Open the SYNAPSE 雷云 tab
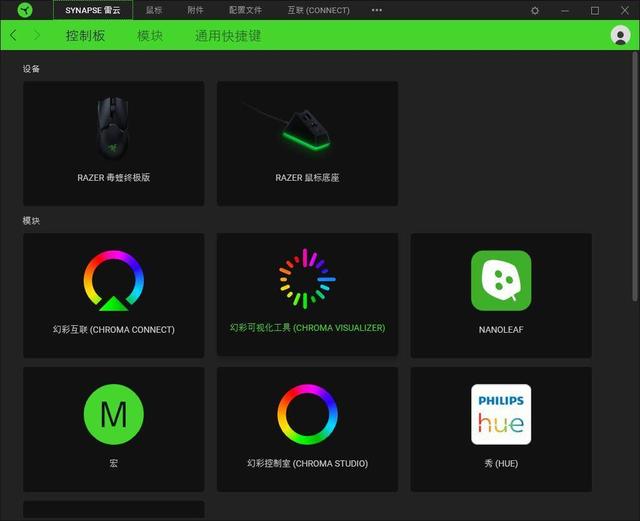The height and width of the screenshot is (521, 640). coord(93,10)
